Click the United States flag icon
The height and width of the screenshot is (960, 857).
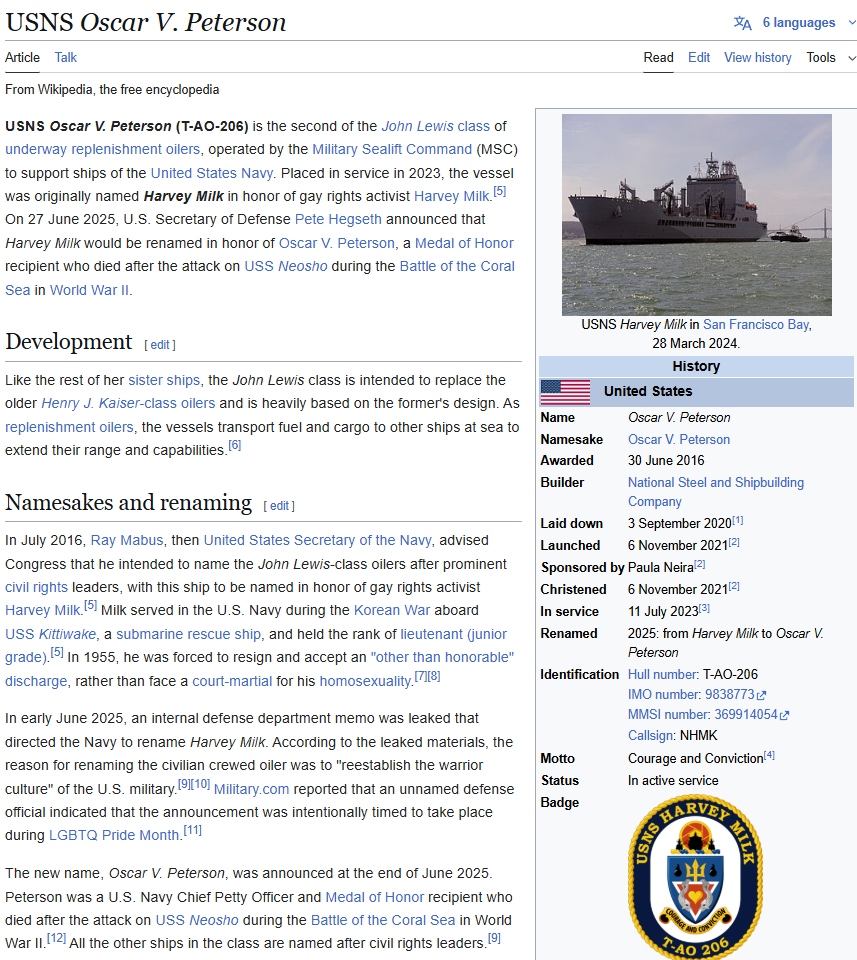click(x=565, y=392)
